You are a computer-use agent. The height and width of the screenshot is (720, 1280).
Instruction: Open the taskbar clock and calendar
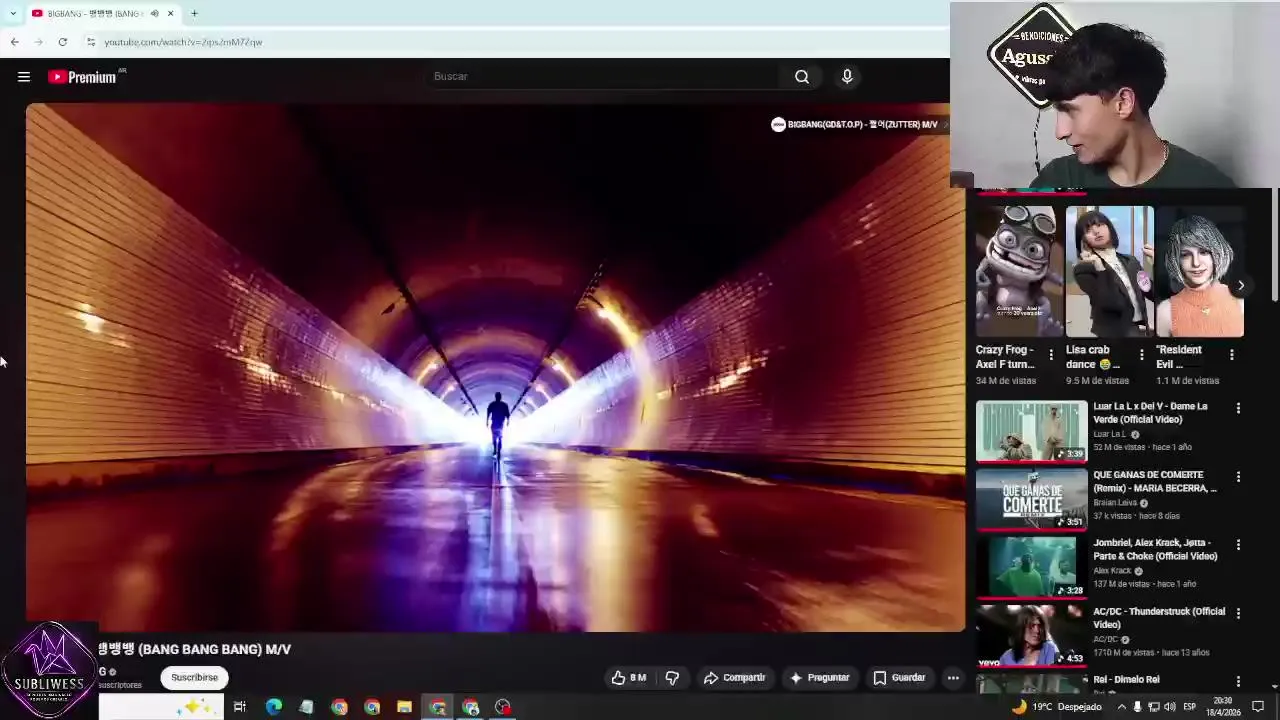click(x=1223, y=706)
